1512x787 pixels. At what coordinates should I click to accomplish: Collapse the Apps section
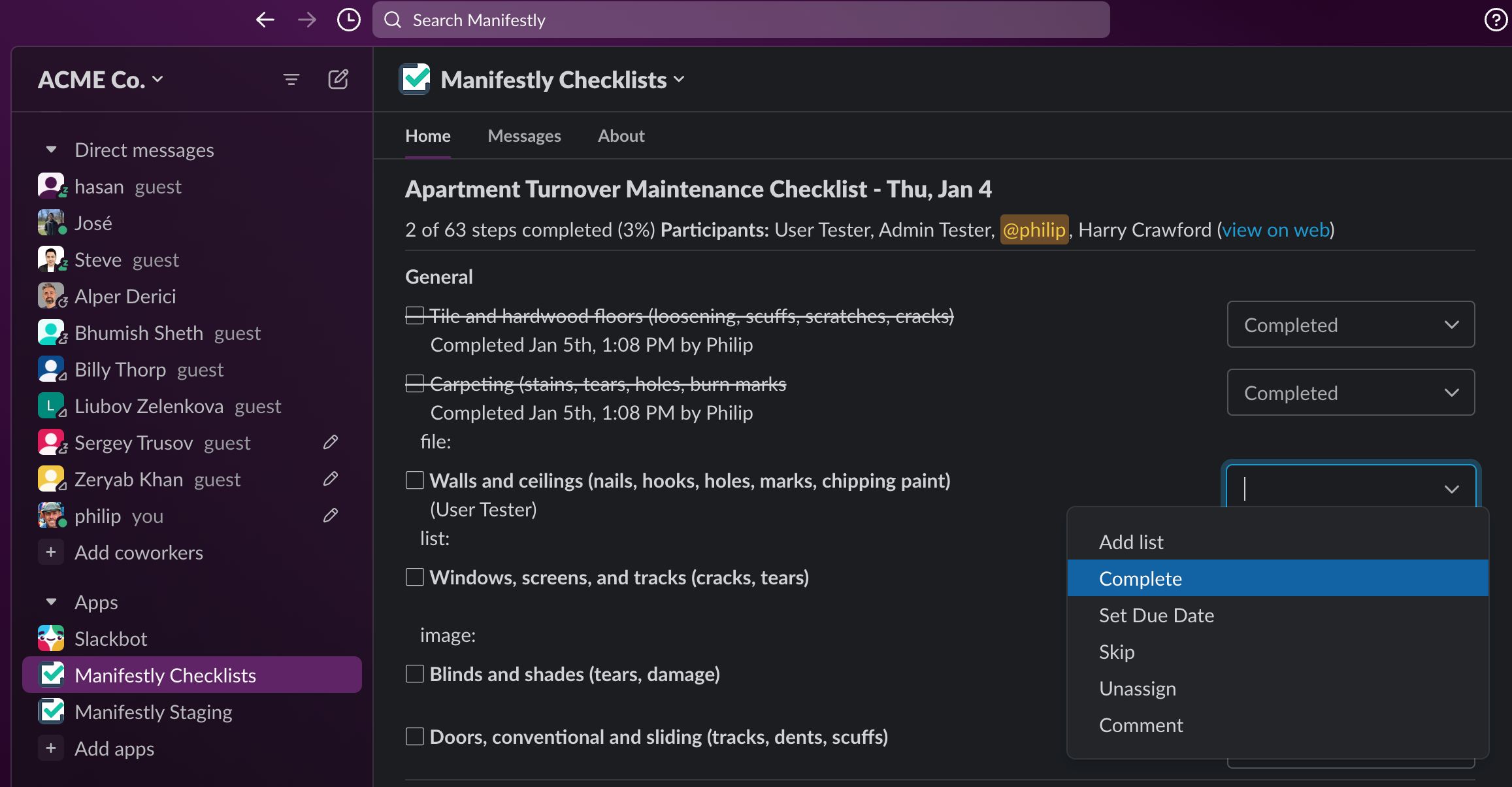tap(51, 601)
